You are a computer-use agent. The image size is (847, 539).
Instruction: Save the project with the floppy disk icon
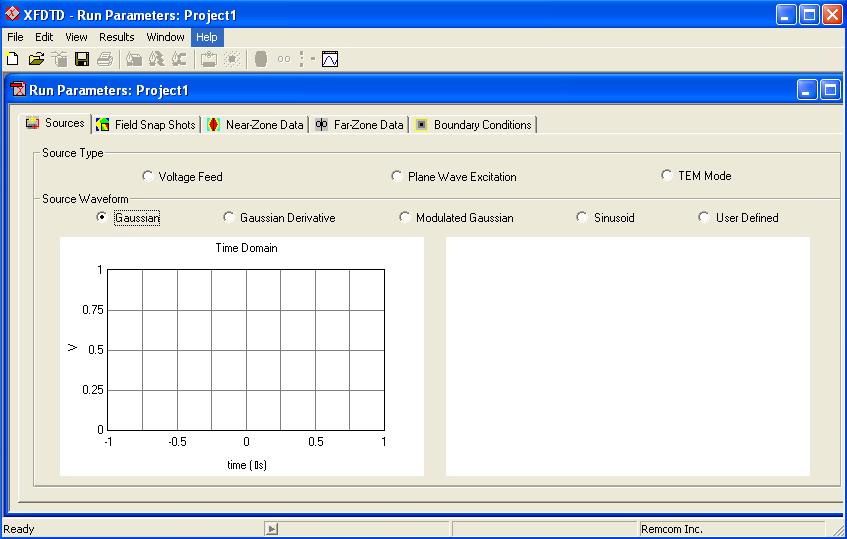pyautogui.click(x=82, y=58)
